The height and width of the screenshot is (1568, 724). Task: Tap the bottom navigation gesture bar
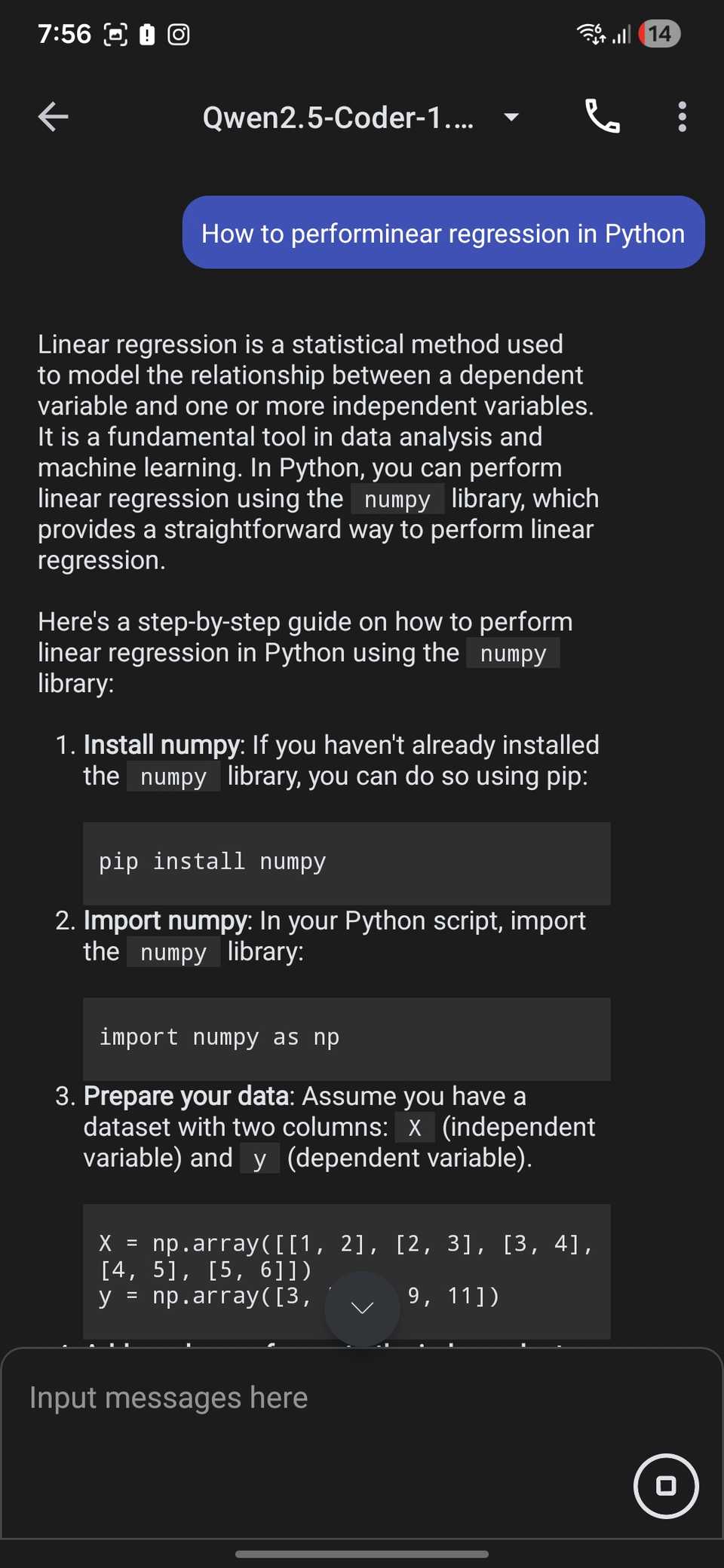pyautogui.click(x=362, y=1553)
